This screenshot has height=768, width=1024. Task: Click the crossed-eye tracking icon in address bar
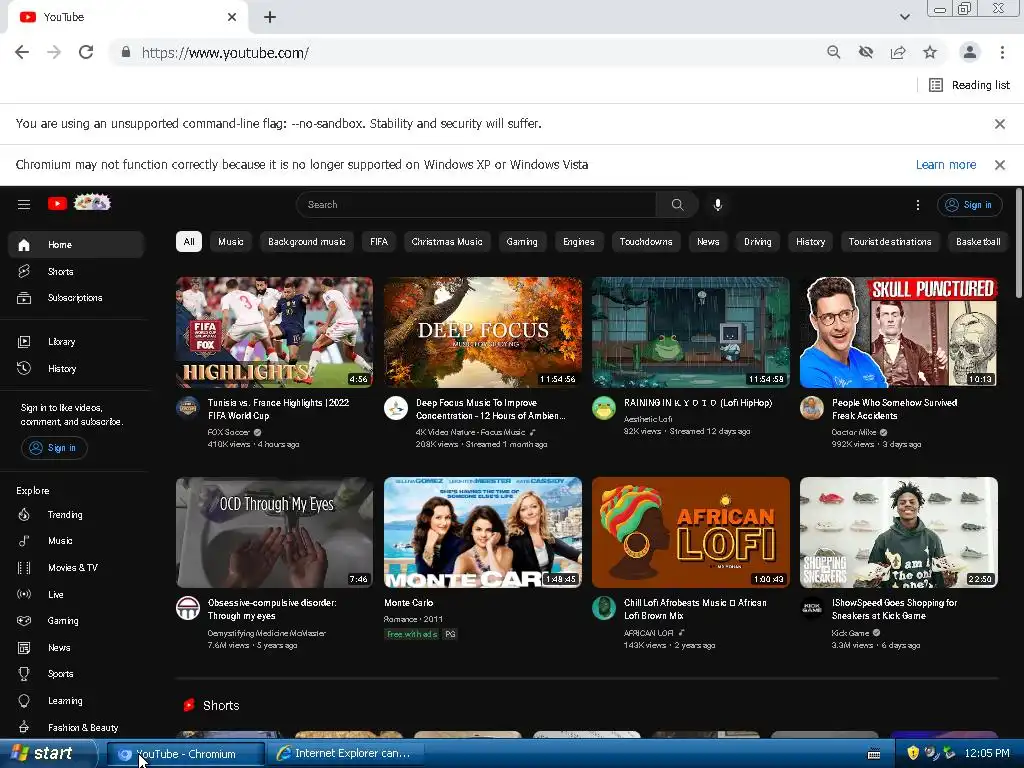click(x=866, y=52)
